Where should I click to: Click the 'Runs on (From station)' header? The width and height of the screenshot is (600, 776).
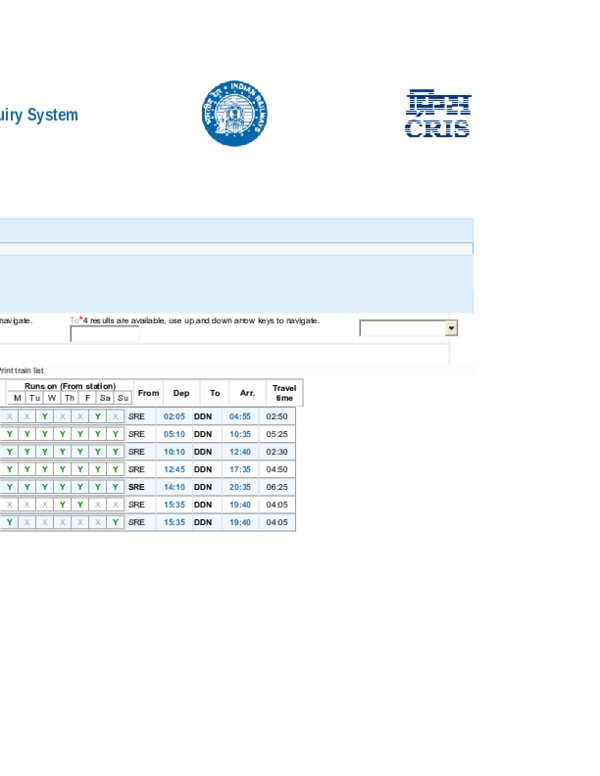tap(70, 386)
